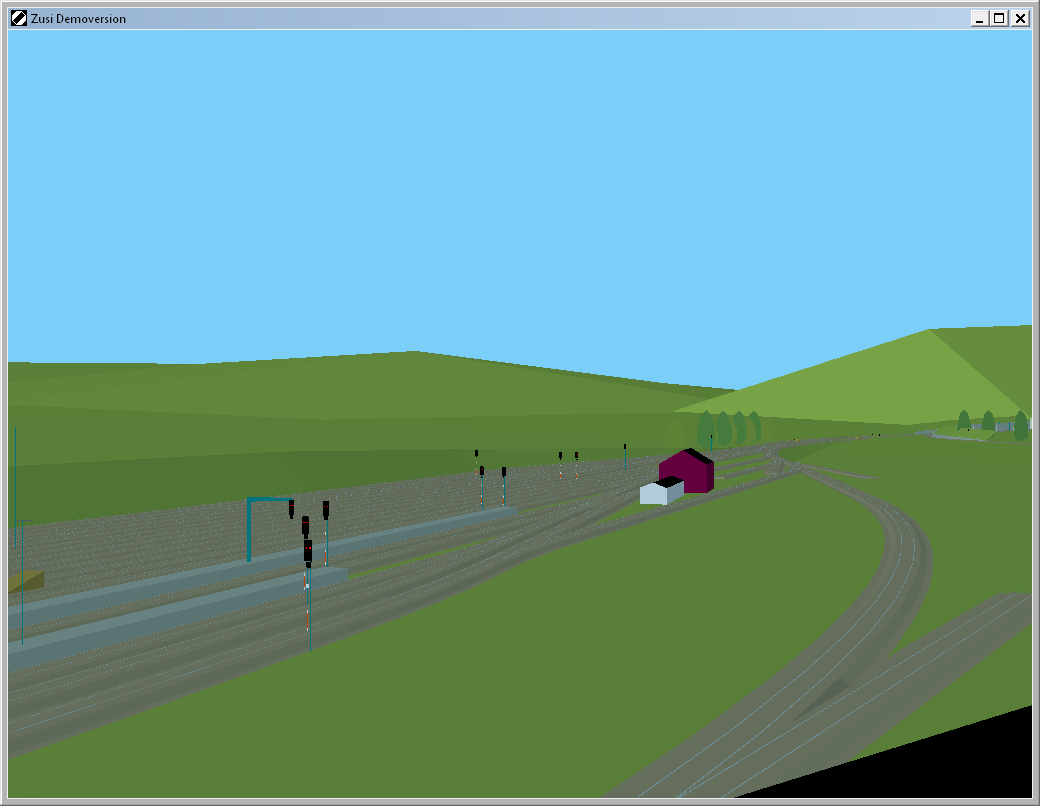
Task: Maximize the Zusi Demoversion window
Action: click(x=999, y=19)
